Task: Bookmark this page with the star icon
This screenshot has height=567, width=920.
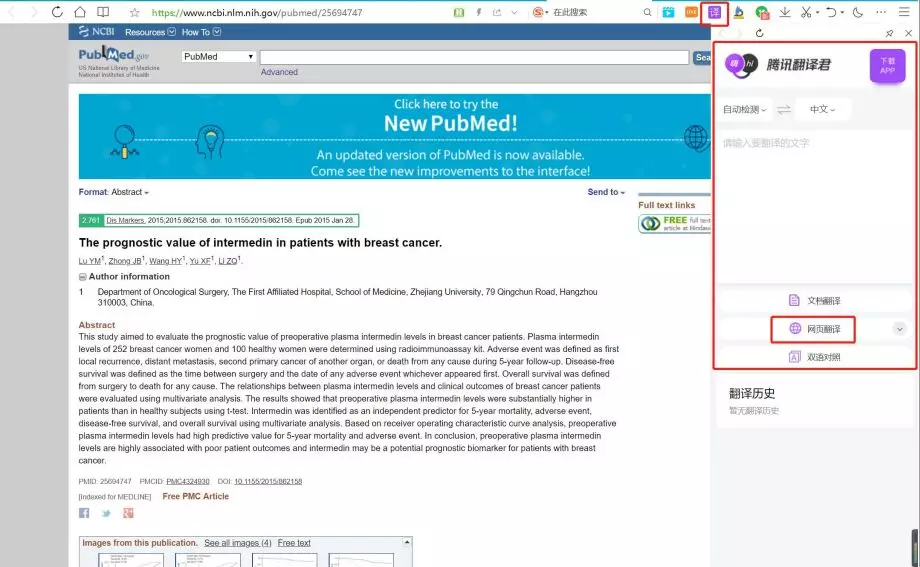Action: point(134,12)
